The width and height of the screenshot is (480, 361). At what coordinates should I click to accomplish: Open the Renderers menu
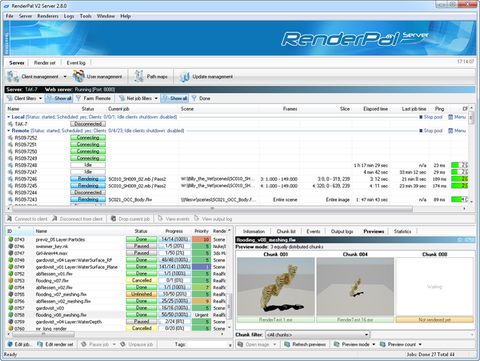click(48, 16)
